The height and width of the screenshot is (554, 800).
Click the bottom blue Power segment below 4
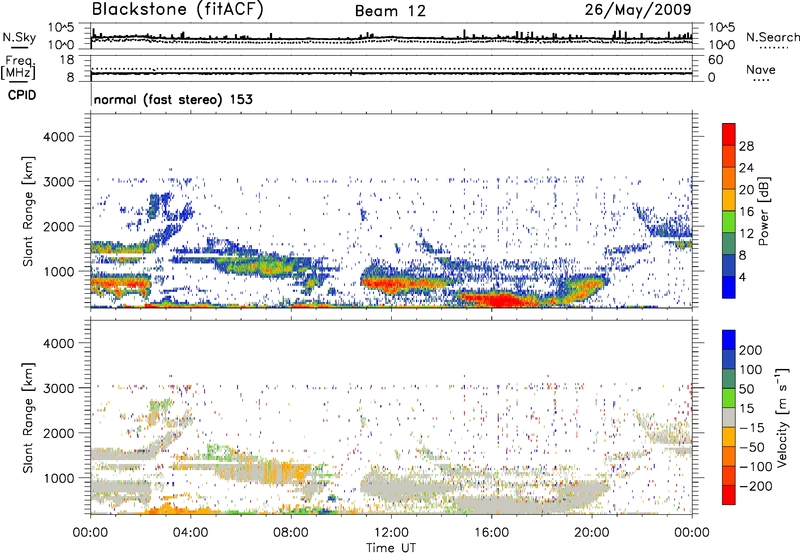[x=729, y=288]
